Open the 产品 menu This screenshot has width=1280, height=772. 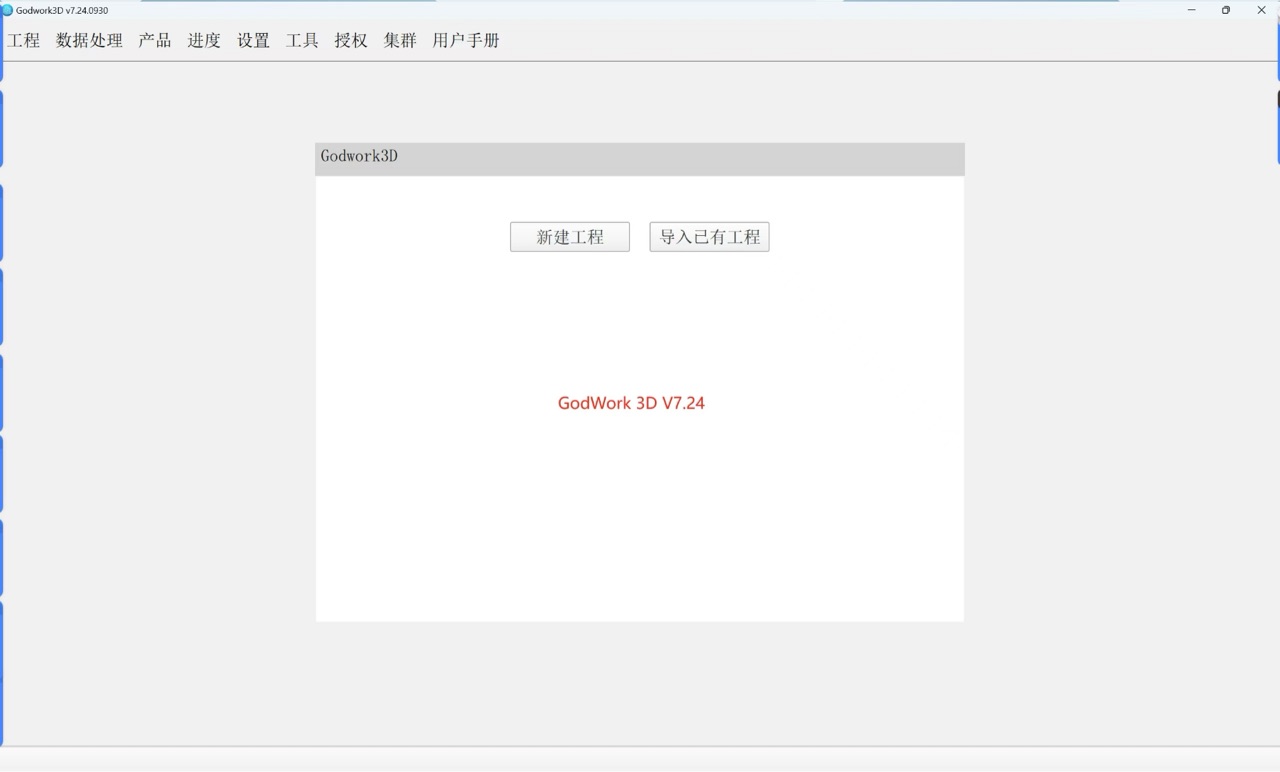[x=155, y=41]
